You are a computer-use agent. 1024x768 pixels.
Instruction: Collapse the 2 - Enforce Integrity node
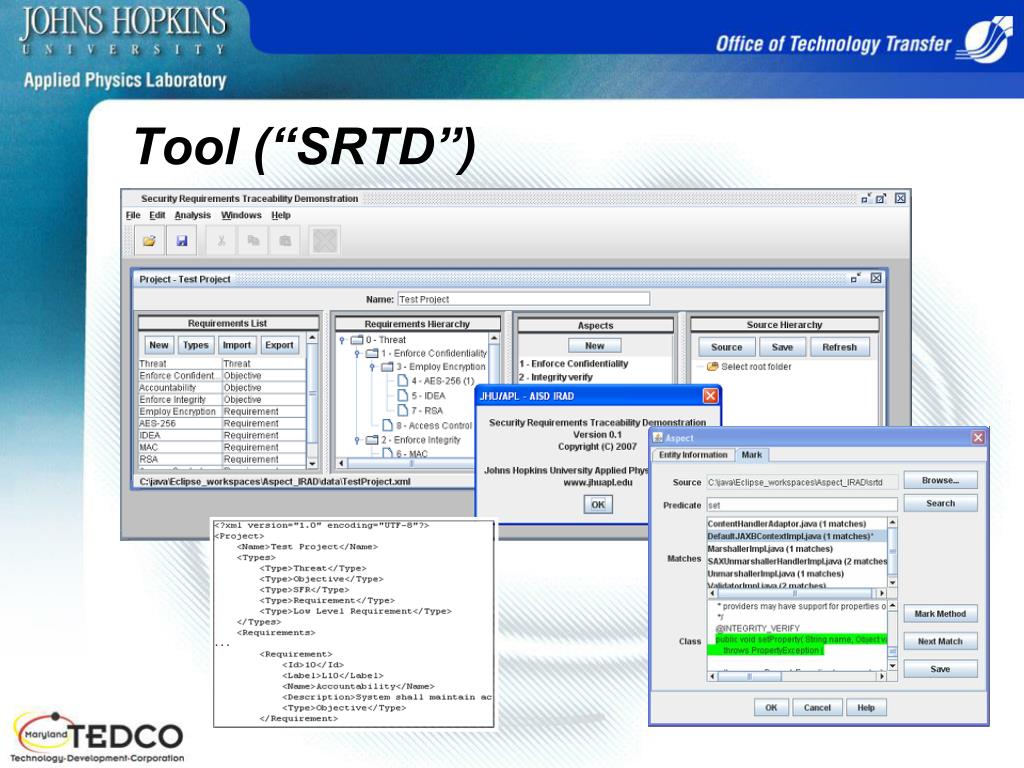(357, 440)
